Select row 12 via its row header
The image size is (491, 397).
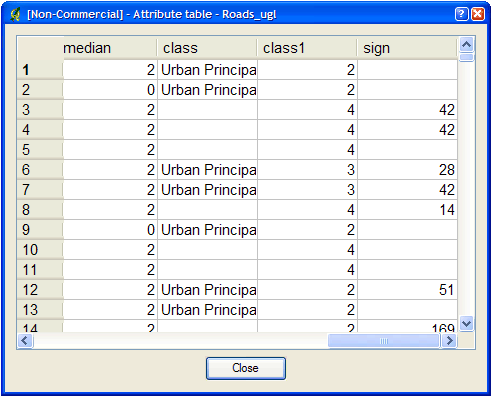[40, 290]
